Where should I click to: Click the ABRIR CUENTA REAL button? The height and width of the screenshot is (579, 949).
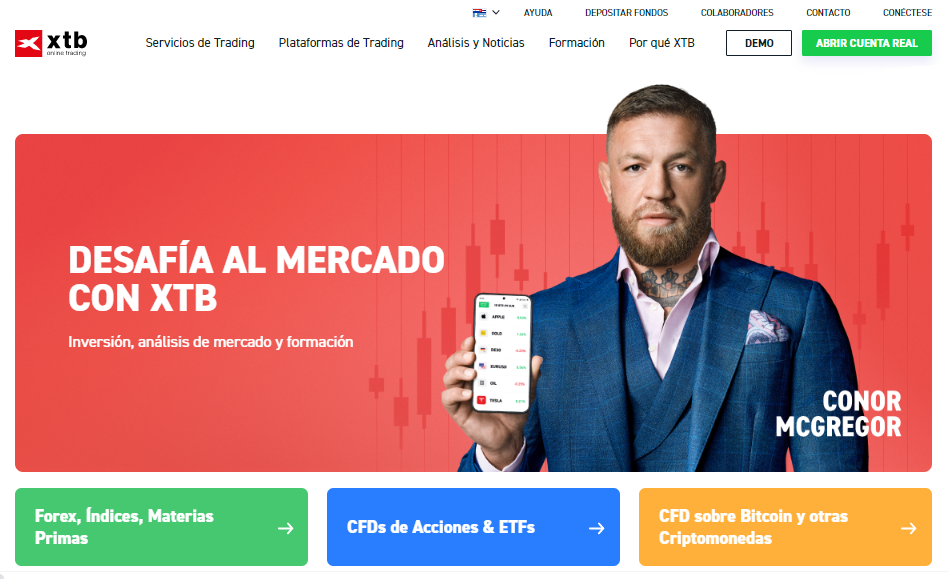point(867,43)
